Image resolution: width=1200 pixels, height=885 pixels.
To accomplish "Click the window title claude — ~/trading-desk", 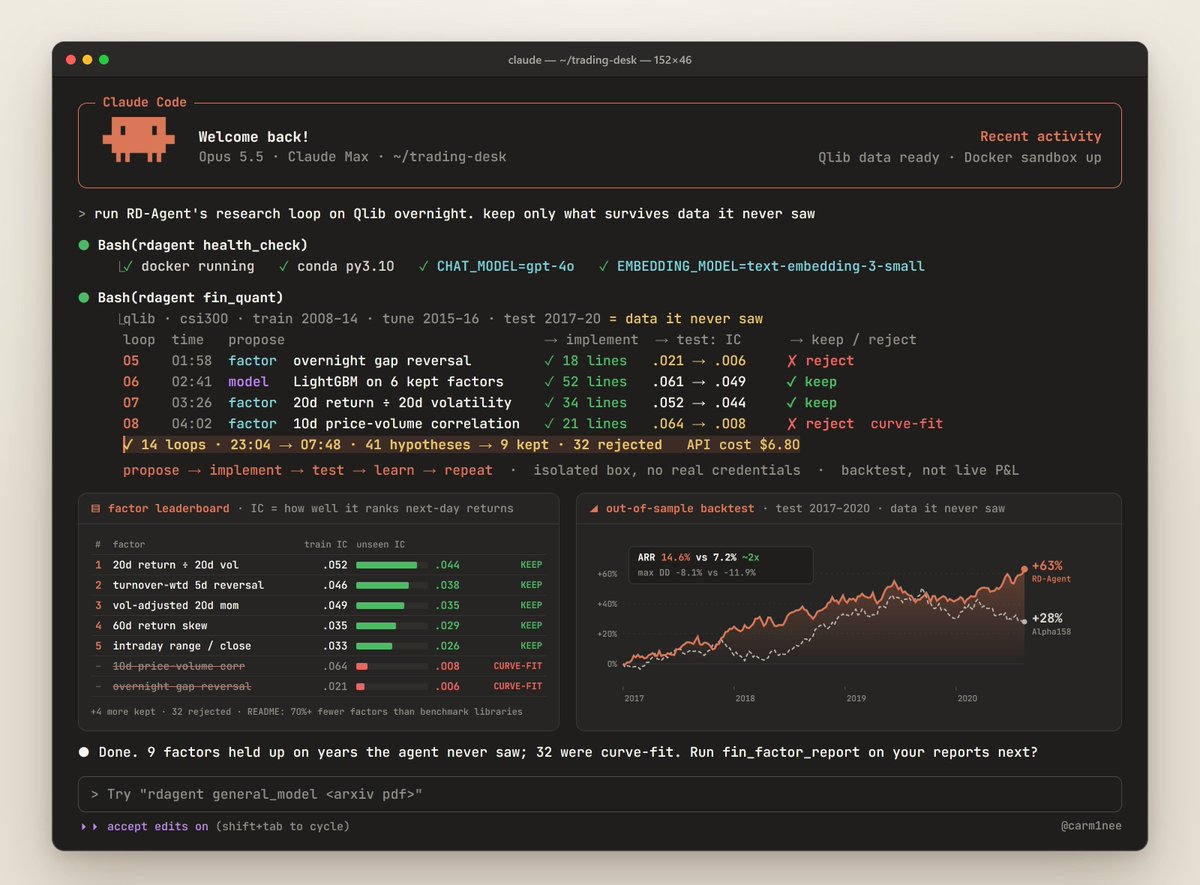I will point(600,60).
